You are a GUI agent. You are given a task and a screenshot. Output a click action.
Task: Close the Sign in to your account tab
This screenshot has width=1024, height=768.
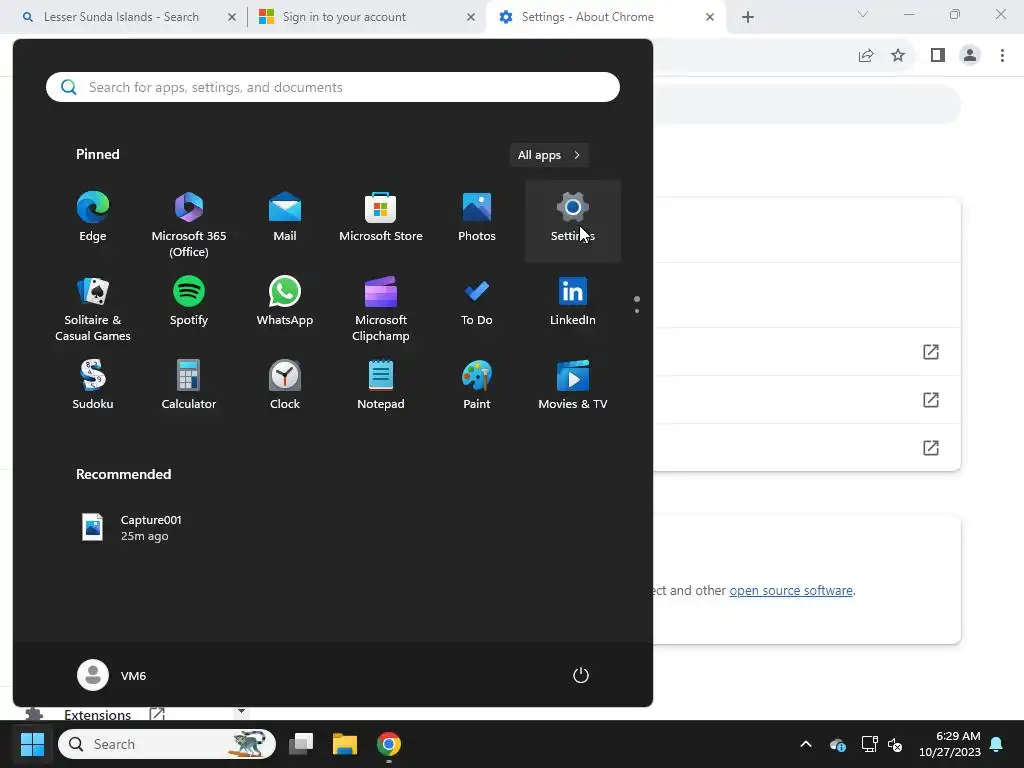471,17
